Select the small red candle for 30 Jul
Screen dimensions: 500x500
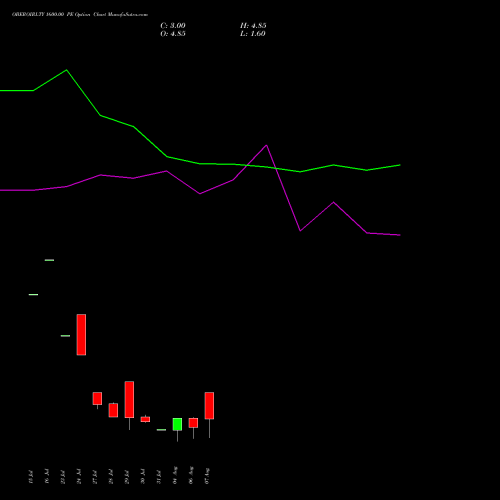[145, 419]
